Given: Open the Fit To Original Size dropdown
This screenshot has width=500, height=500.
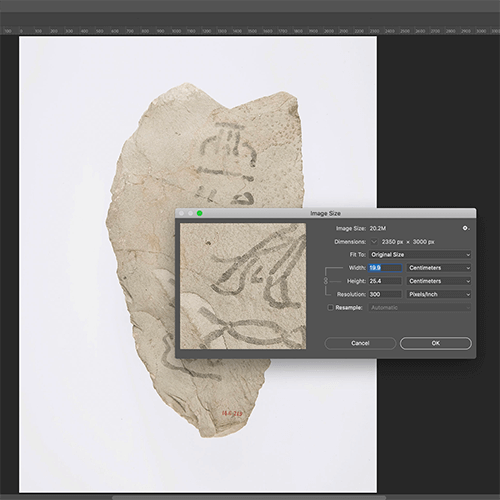Looking at the screenshot, I should click(x=420, y=255).
